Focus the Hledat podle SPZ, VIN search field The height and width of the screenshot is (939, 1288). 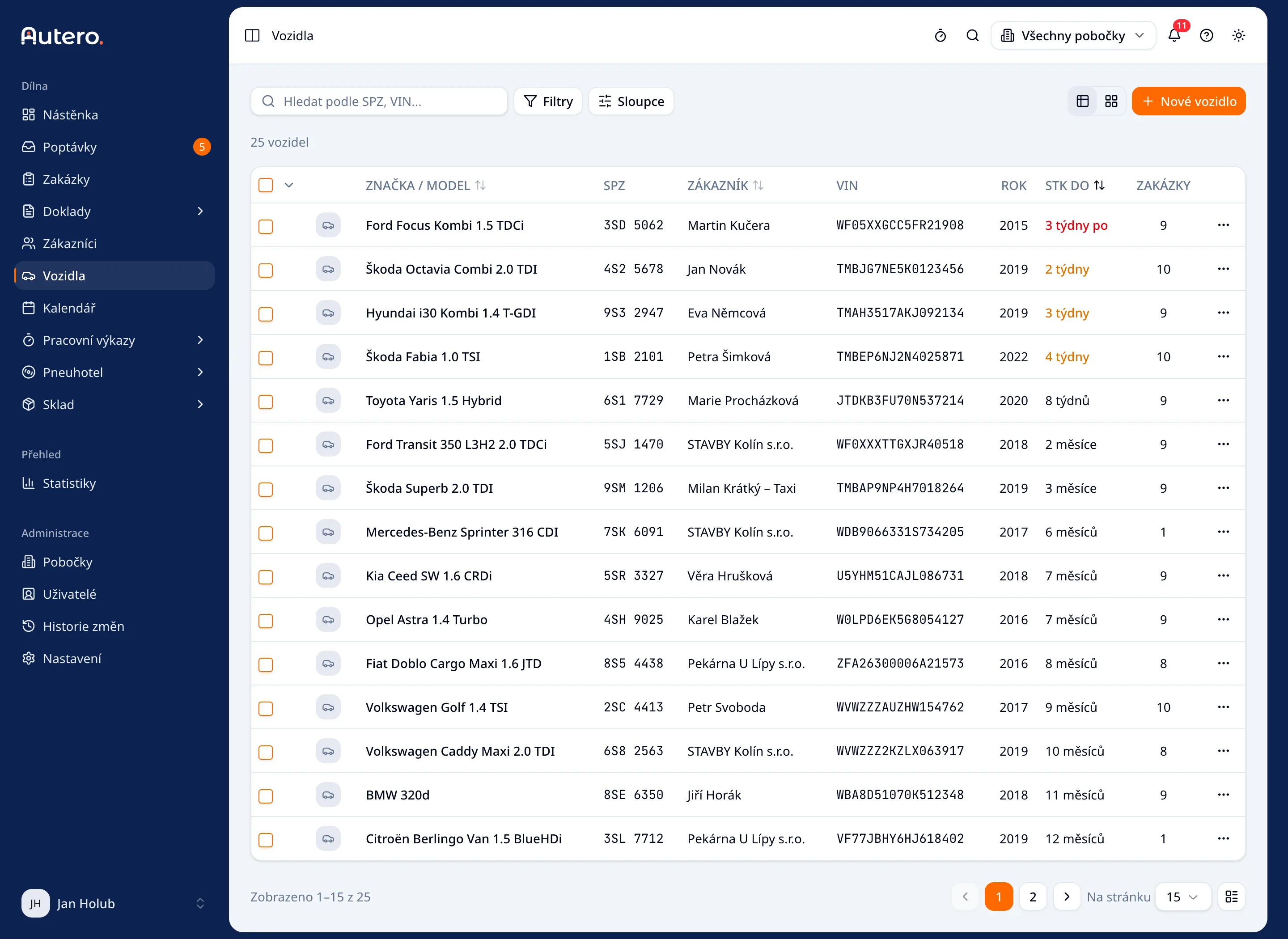click(x=379, y=101)
